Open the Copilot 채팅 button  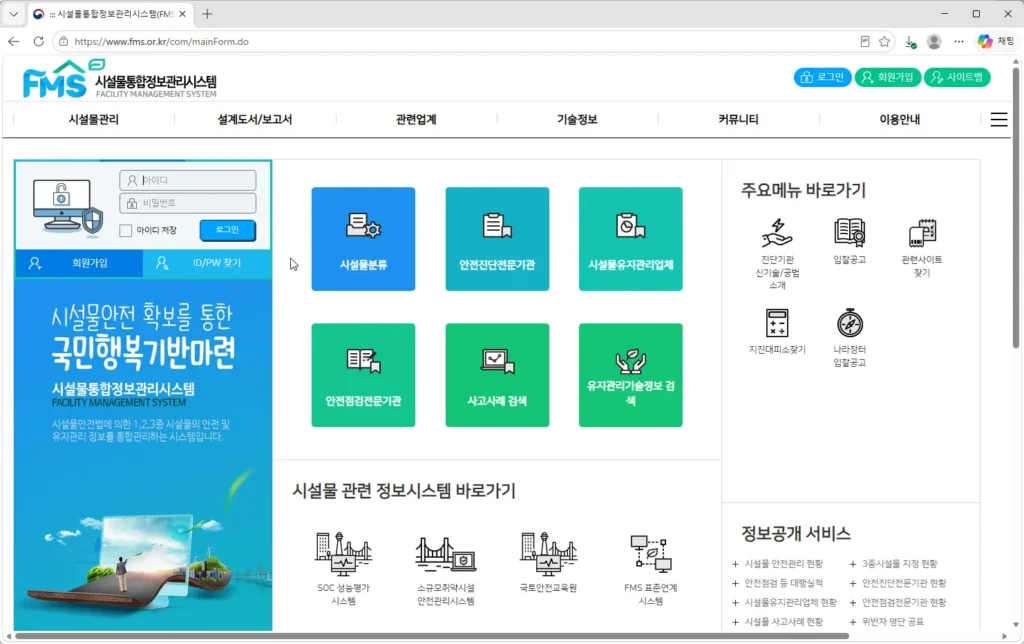click(x=995, y=42)
